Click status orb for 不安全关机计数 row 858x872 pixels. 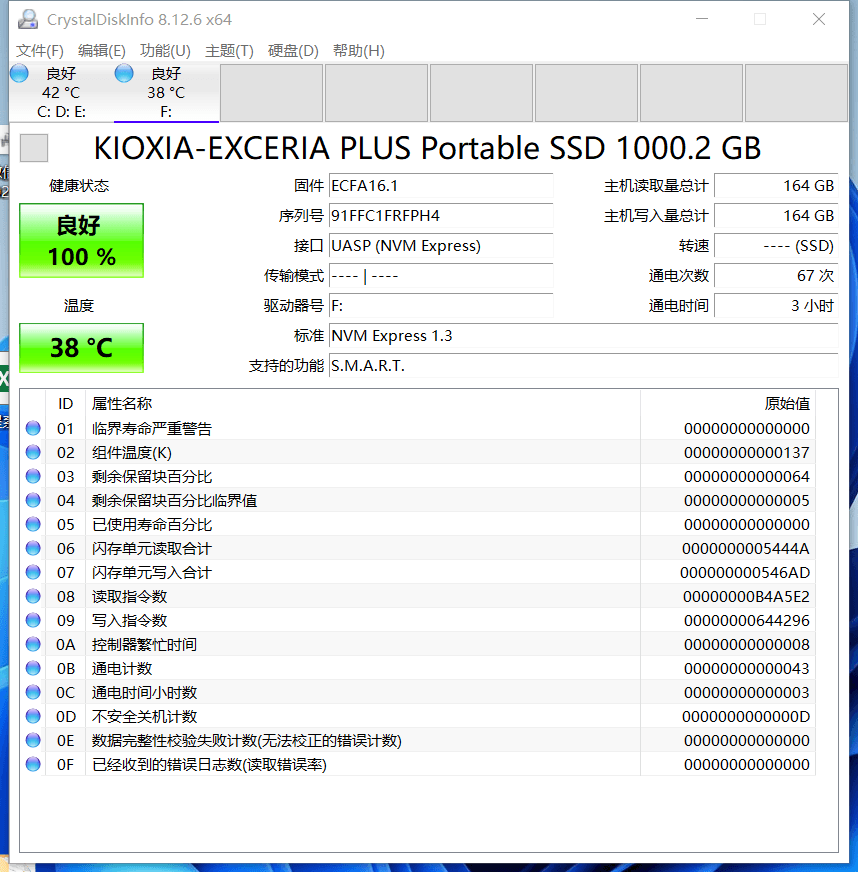tap(33, 716)
